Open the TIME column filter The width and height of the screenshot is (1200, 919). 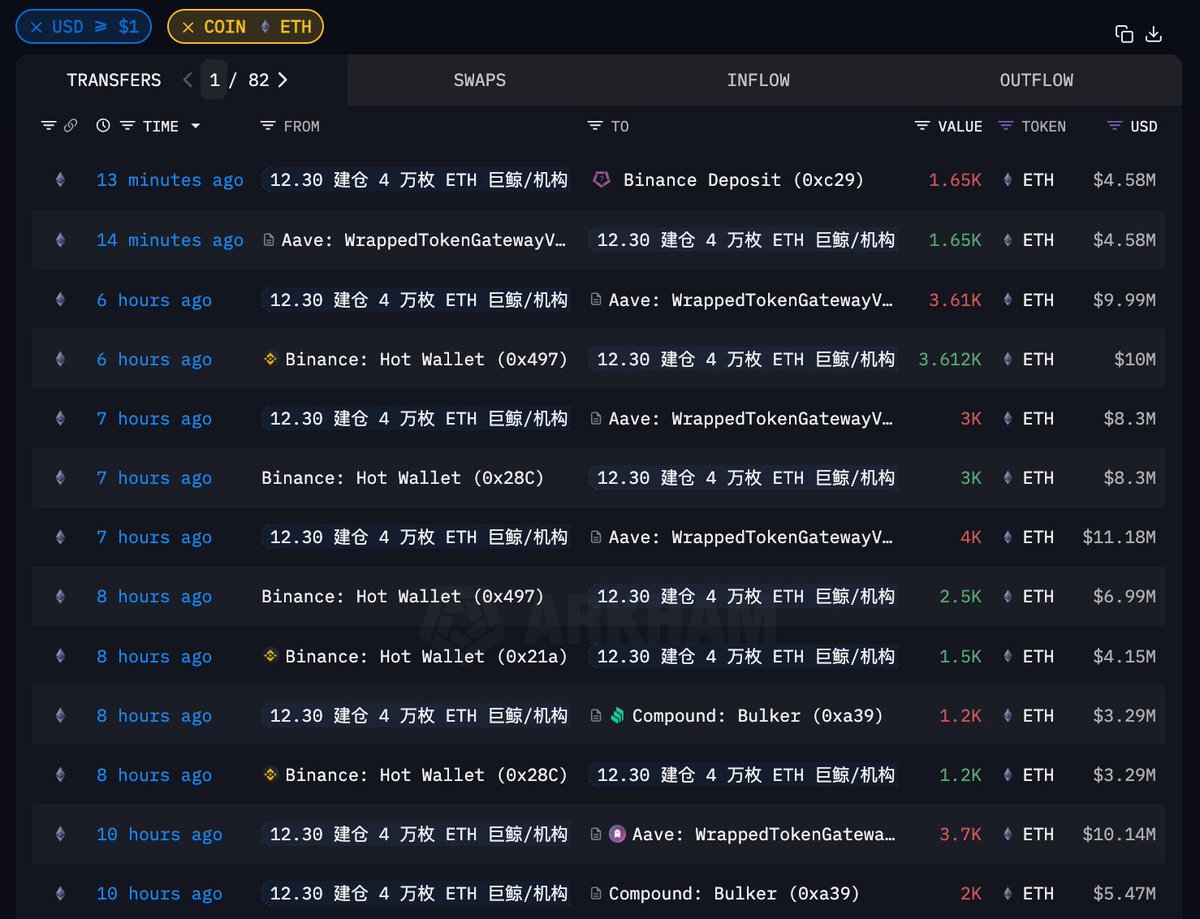coord(127,126)
